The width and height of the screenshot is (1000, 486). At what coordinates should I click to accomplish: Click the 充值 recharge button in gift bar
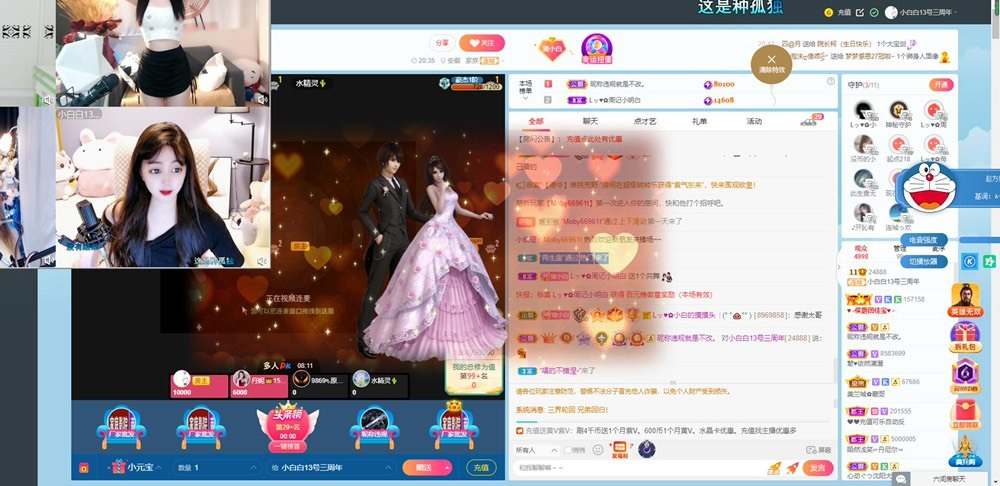pos(481,468)
